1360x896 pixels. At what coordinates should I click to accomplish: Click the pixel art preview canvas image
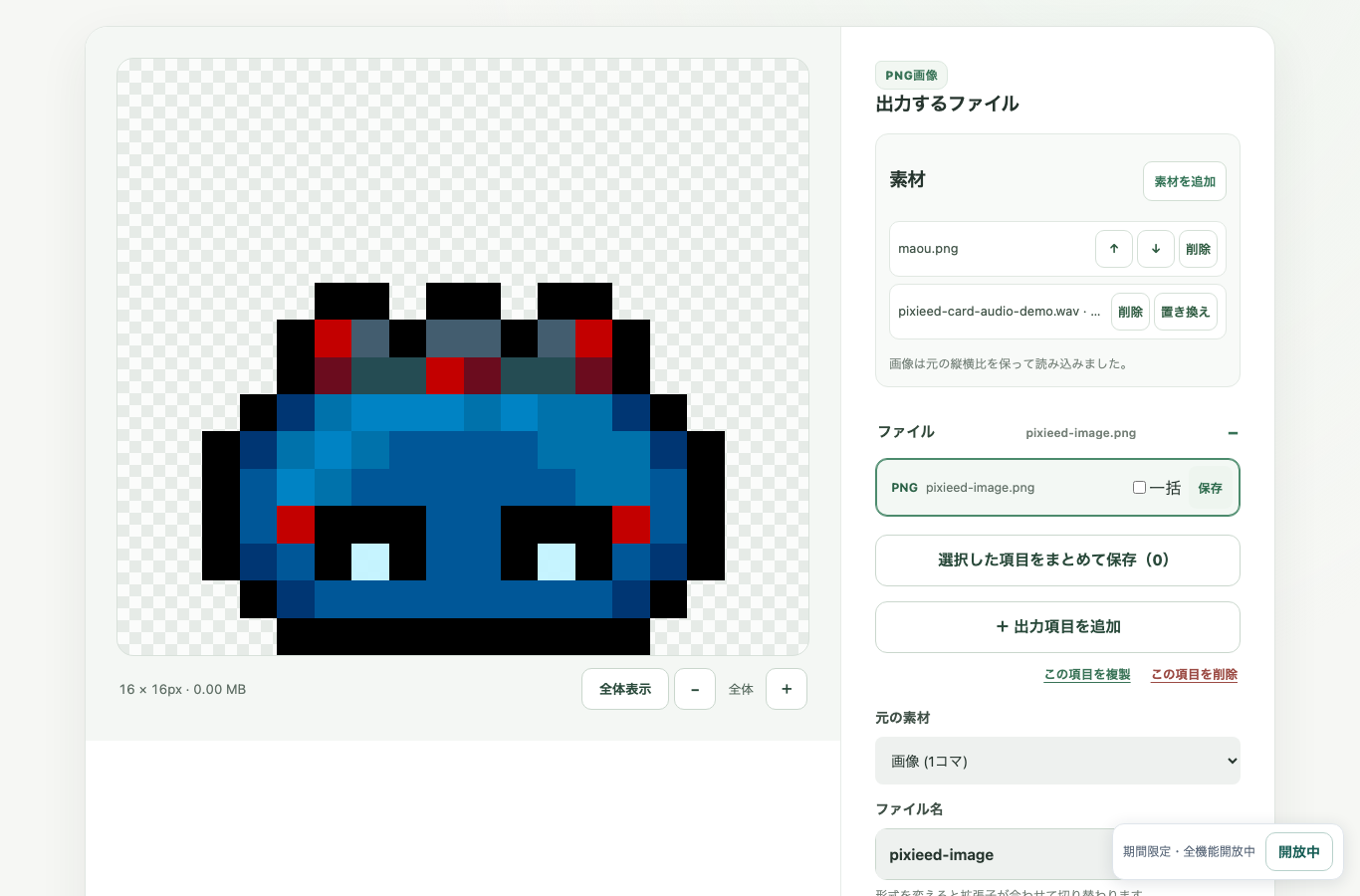463,356
